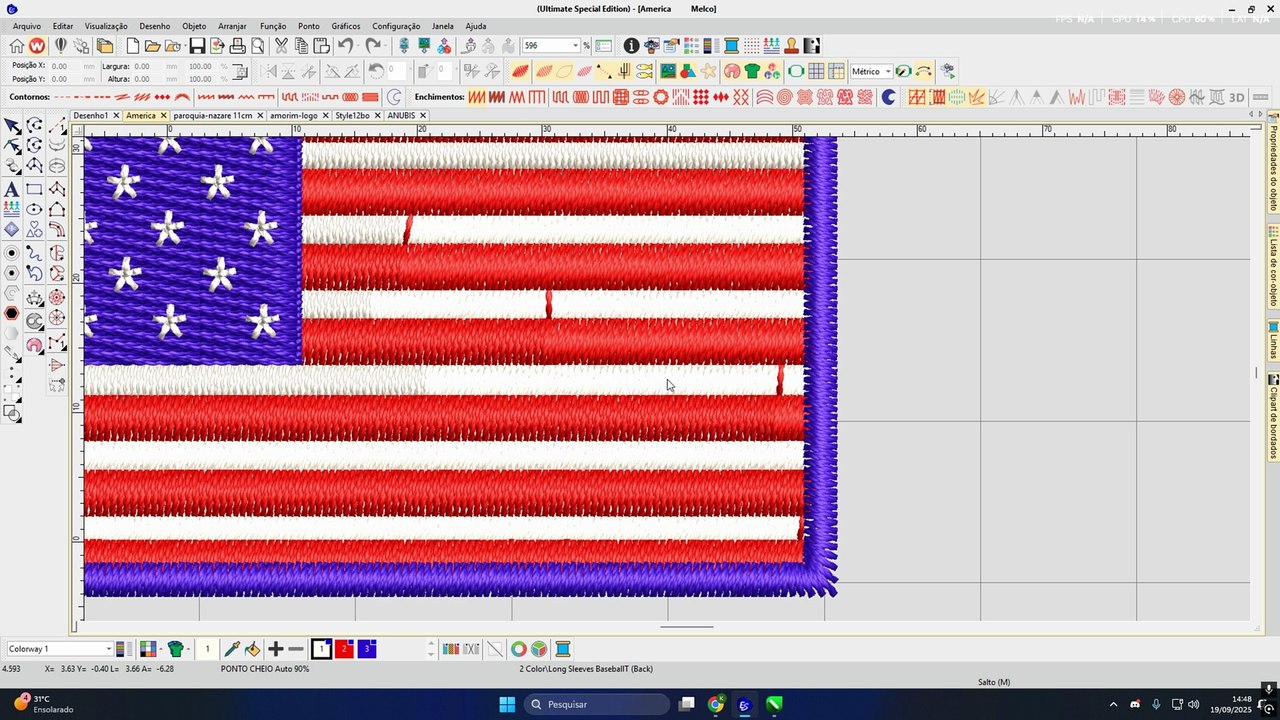Open a design file with the folder icon
The height and width of the screenshot is (720, 1280).
tap(152, 46)
